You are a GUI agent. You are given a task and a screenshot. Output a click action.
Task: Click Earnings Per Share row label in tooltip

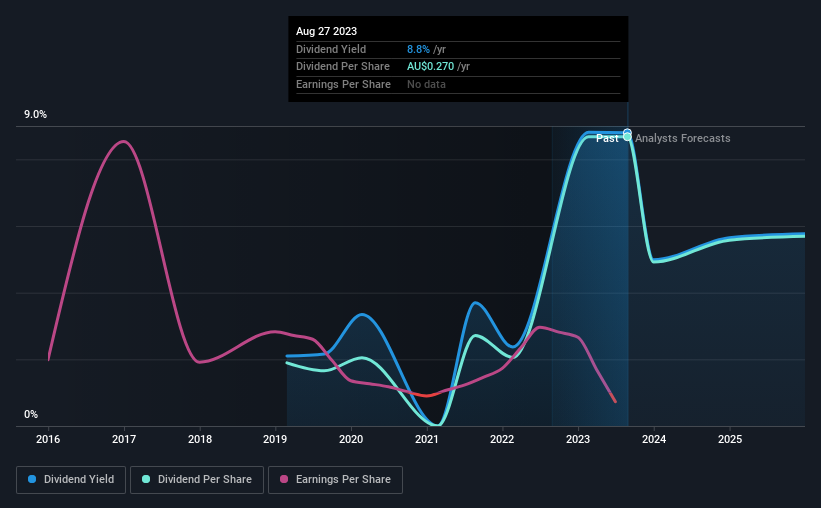click(343, 84)
